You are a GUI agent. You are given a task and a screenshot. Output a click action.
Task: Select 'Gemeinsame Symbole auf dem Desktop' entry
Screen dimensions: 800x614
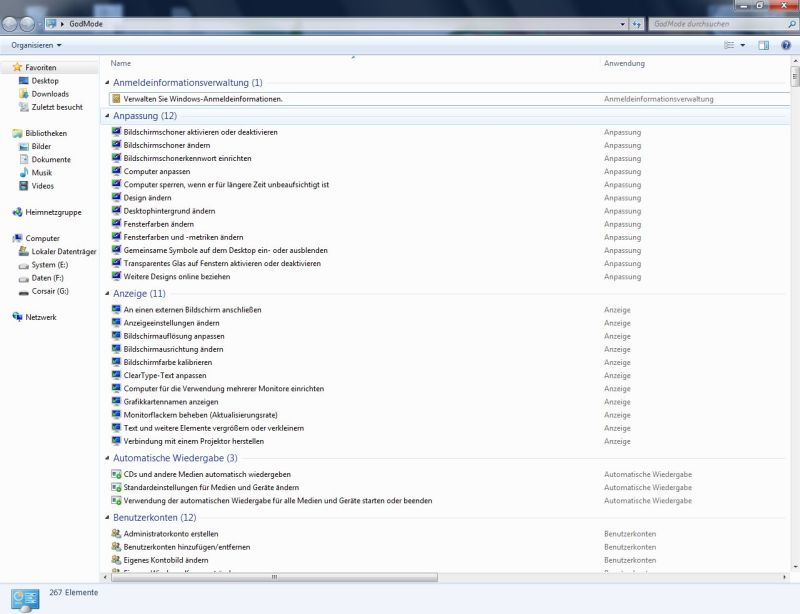pos(226,251)
